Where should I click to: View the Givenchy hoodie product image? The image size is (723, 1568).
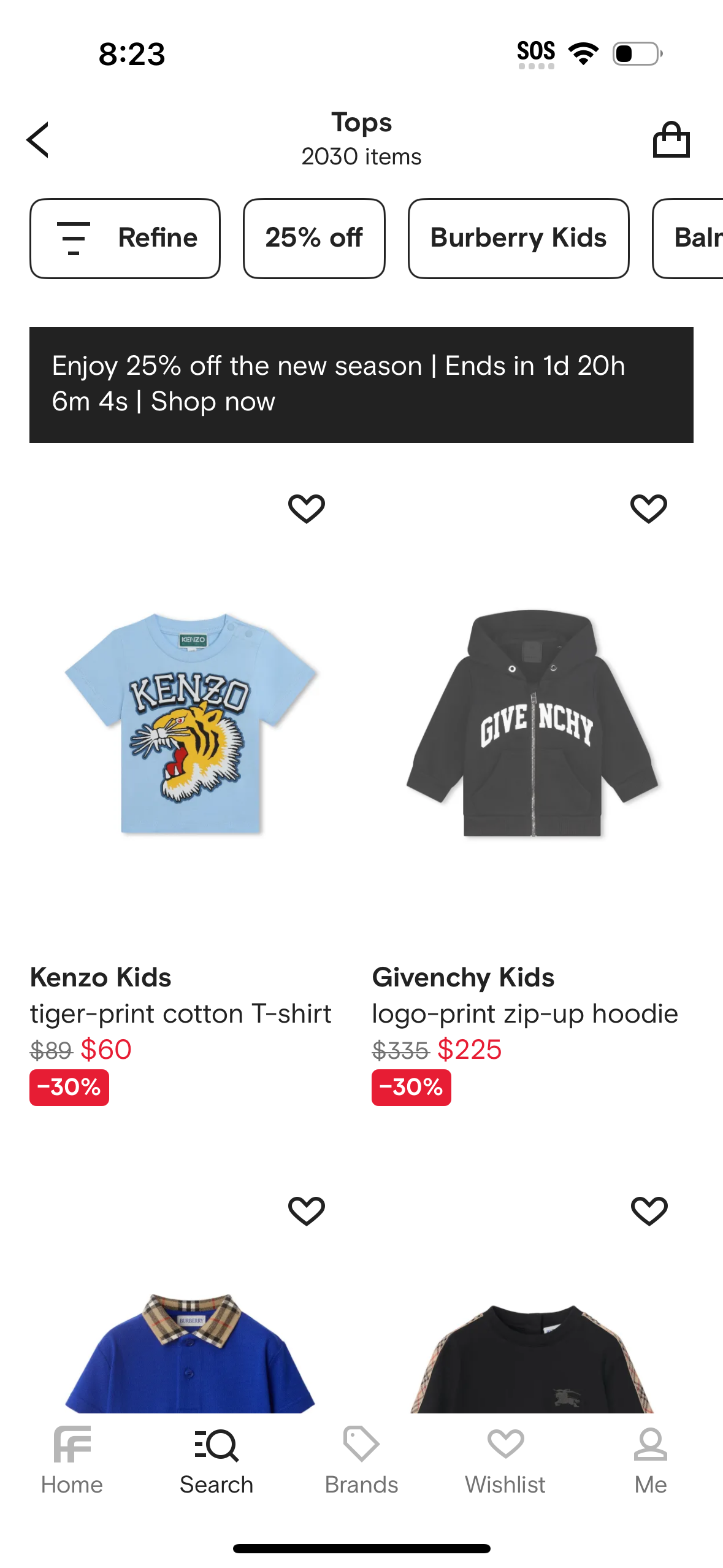(532, 724)
